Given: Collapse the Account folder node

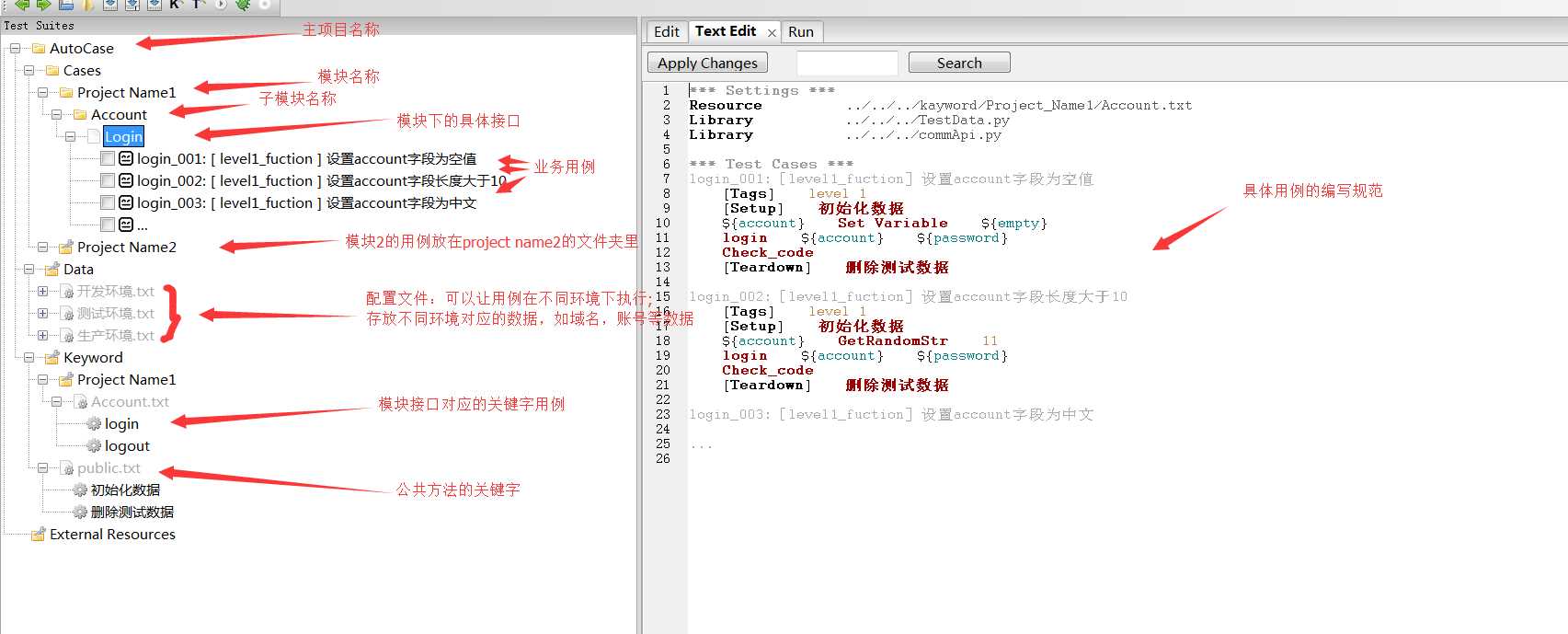Looking at the screenshot, I should pyautogui.click(x=56, y=114).
